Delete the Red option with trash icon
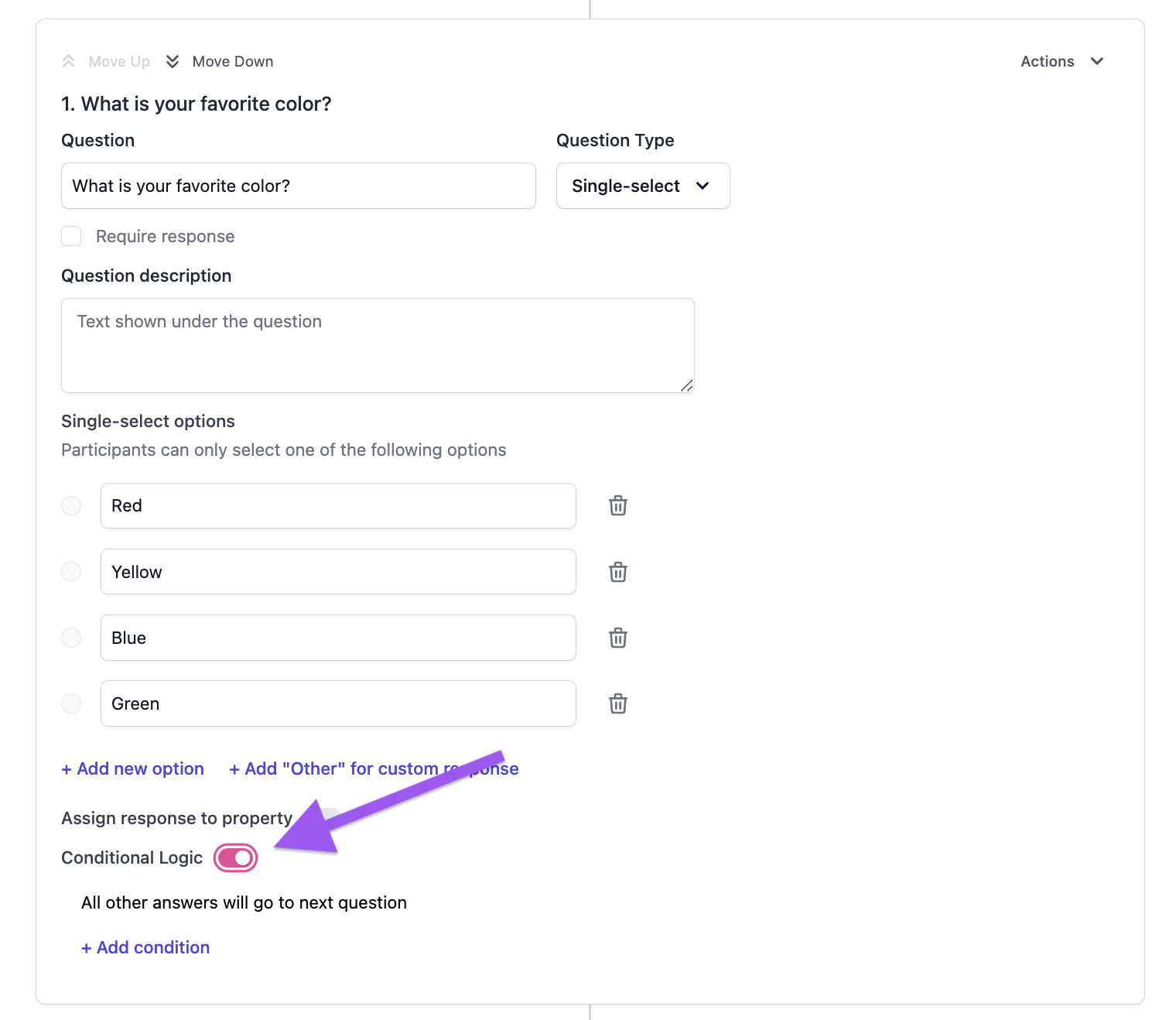The image size is (1176, 1020). click(617, 505)
